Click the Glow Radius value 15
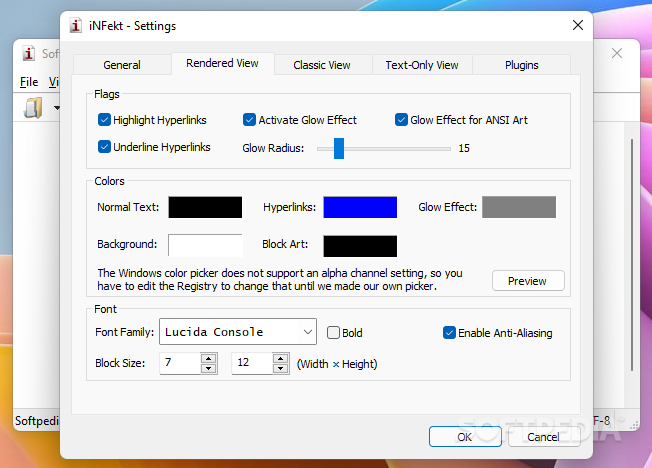652x468 pixels. click(464, 148)
